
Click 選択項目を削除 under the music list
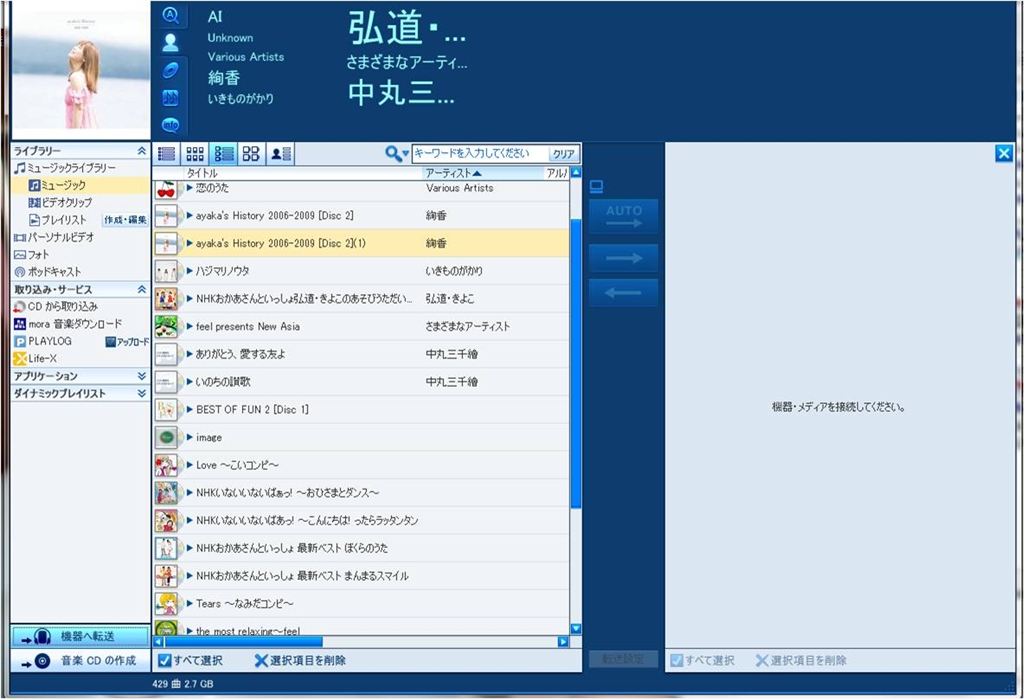click(300, 660)
